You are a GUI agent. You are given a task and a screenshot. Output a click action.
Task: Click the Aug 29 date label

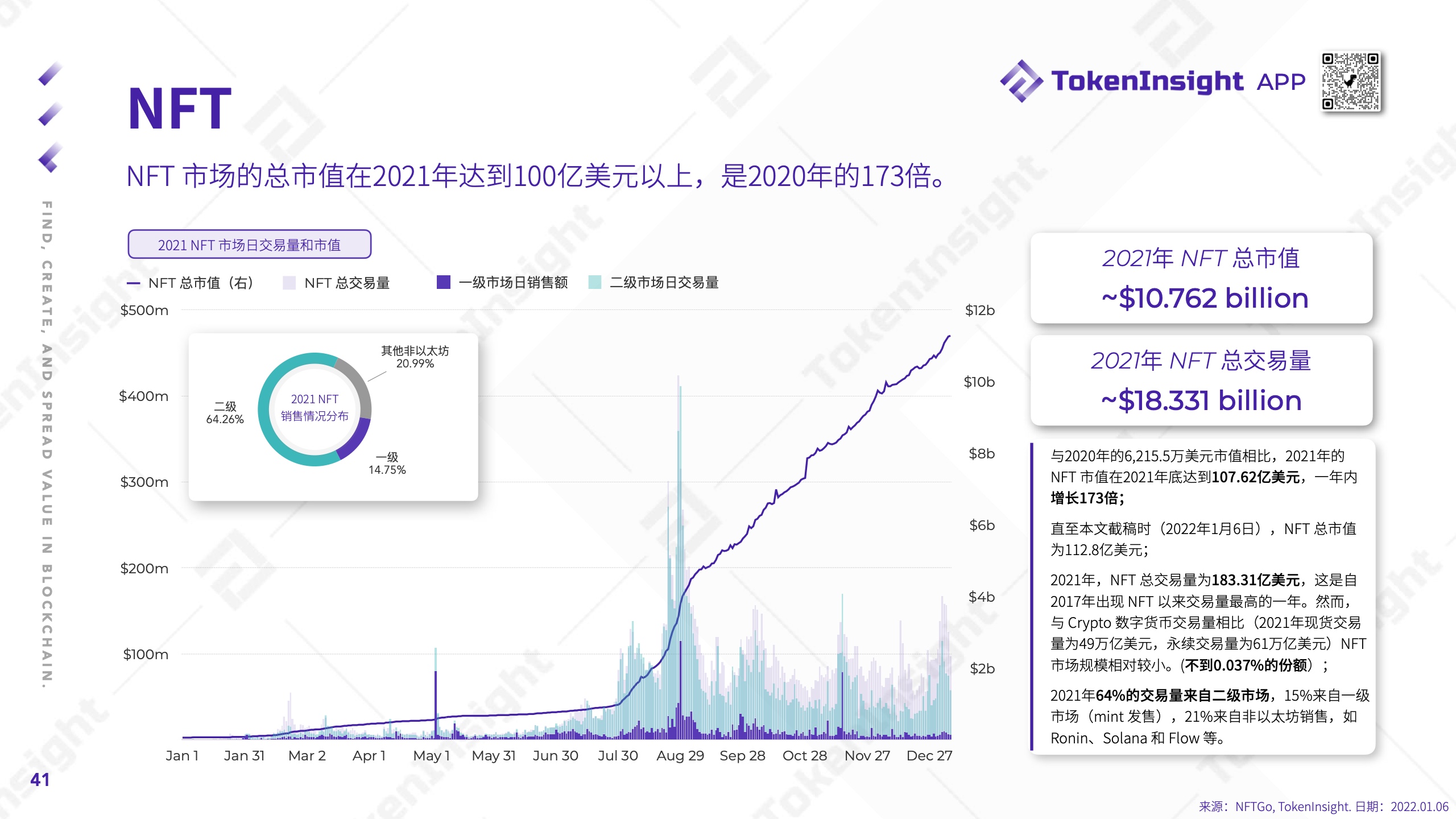point(680,756)
